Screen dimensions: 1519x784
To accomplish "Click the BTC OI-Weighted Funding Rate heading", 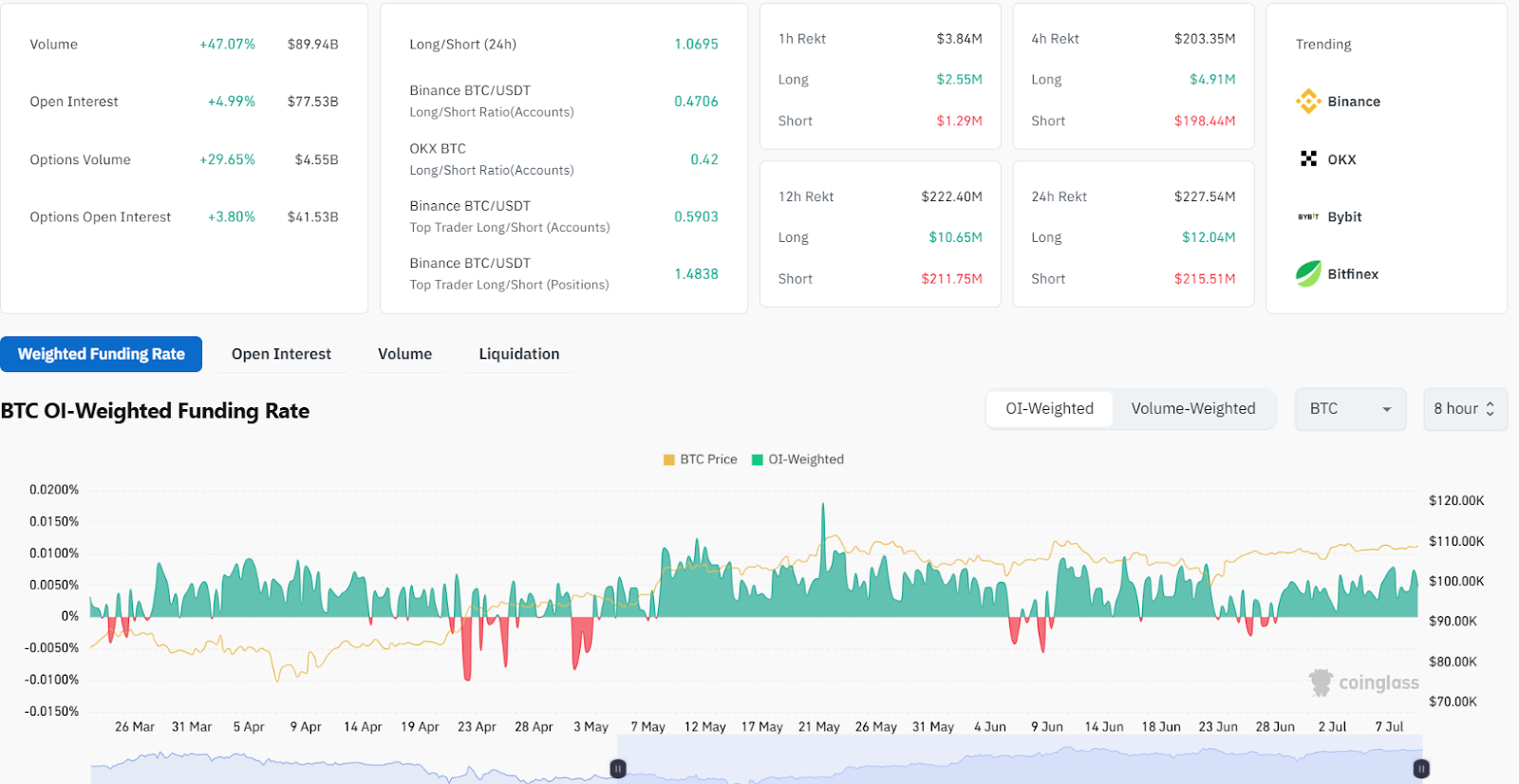I will [155, 411].
